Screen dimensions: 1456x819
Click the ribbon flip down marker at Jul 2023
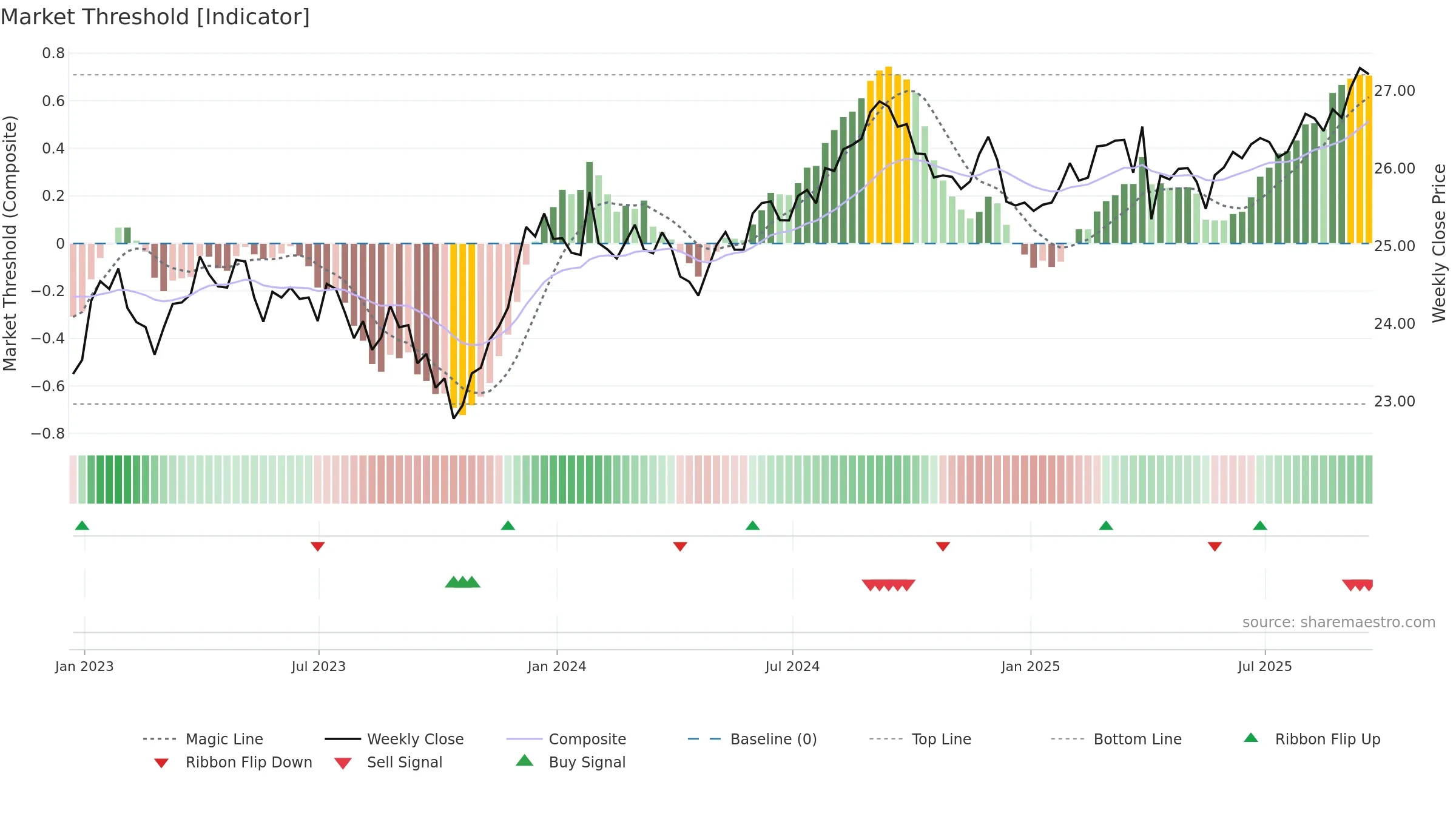pos(318,547)
